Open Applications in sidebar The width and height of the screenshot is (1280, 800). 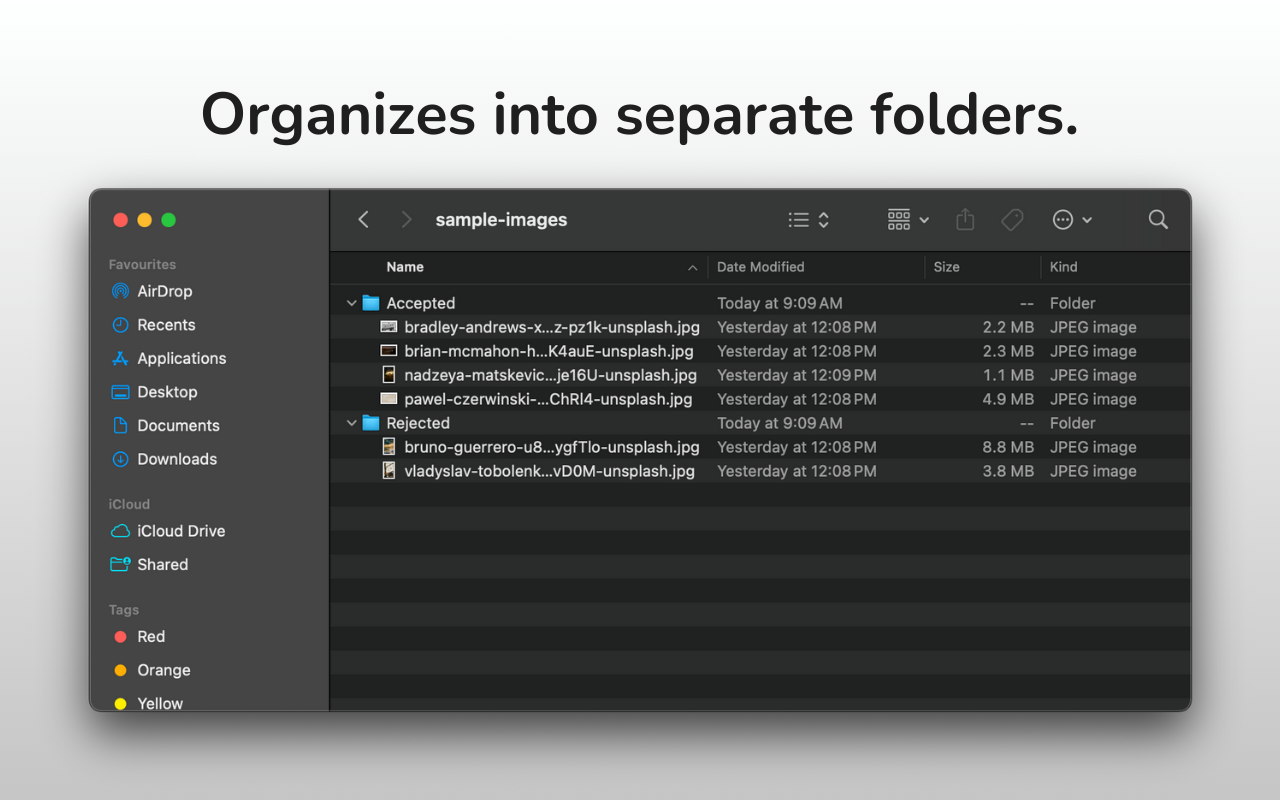point(182,358)
